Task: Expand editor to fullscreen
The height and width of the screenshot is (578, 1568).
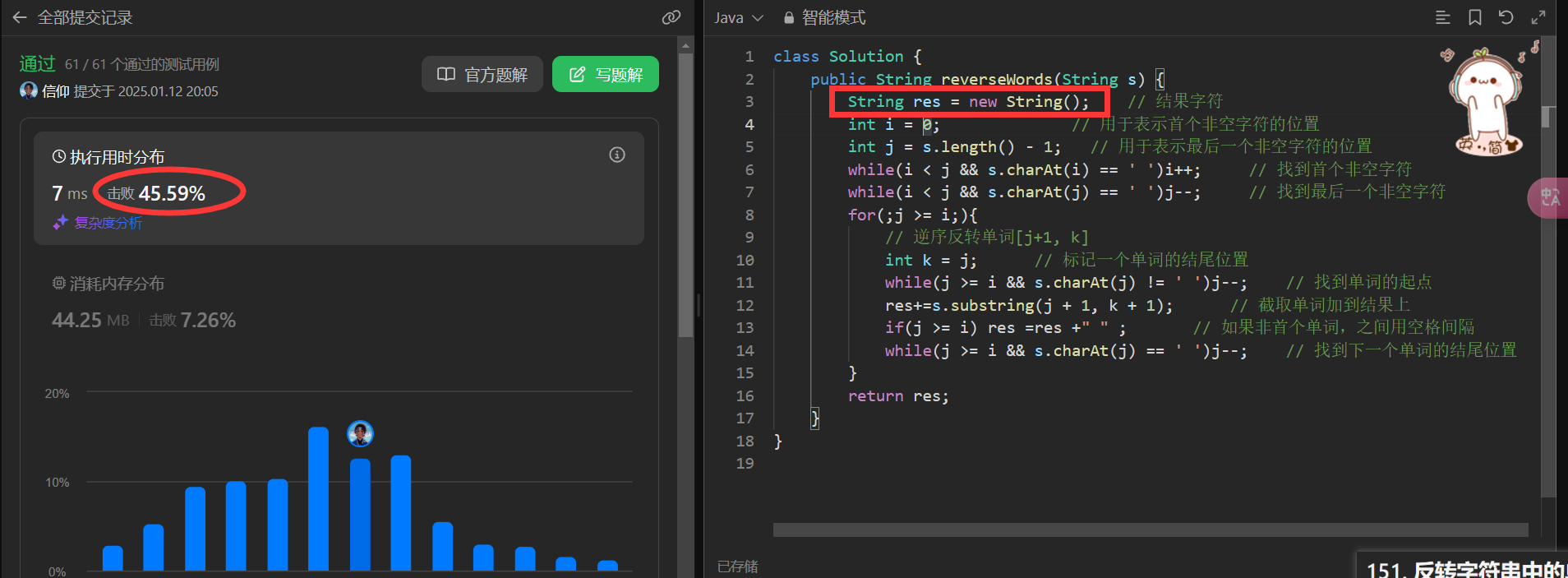Action: 1538,17
